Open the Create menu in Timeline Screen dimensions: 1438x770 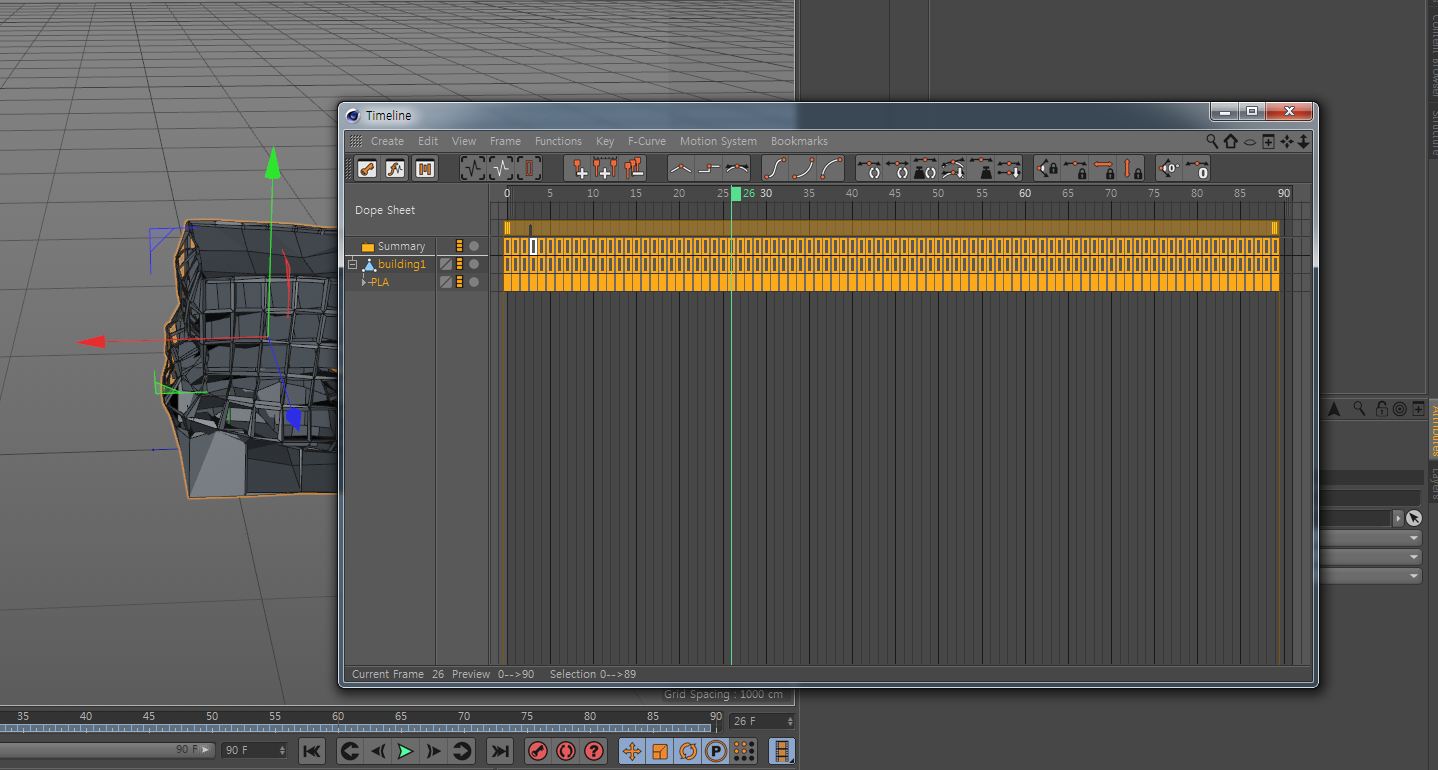(387, 141)
